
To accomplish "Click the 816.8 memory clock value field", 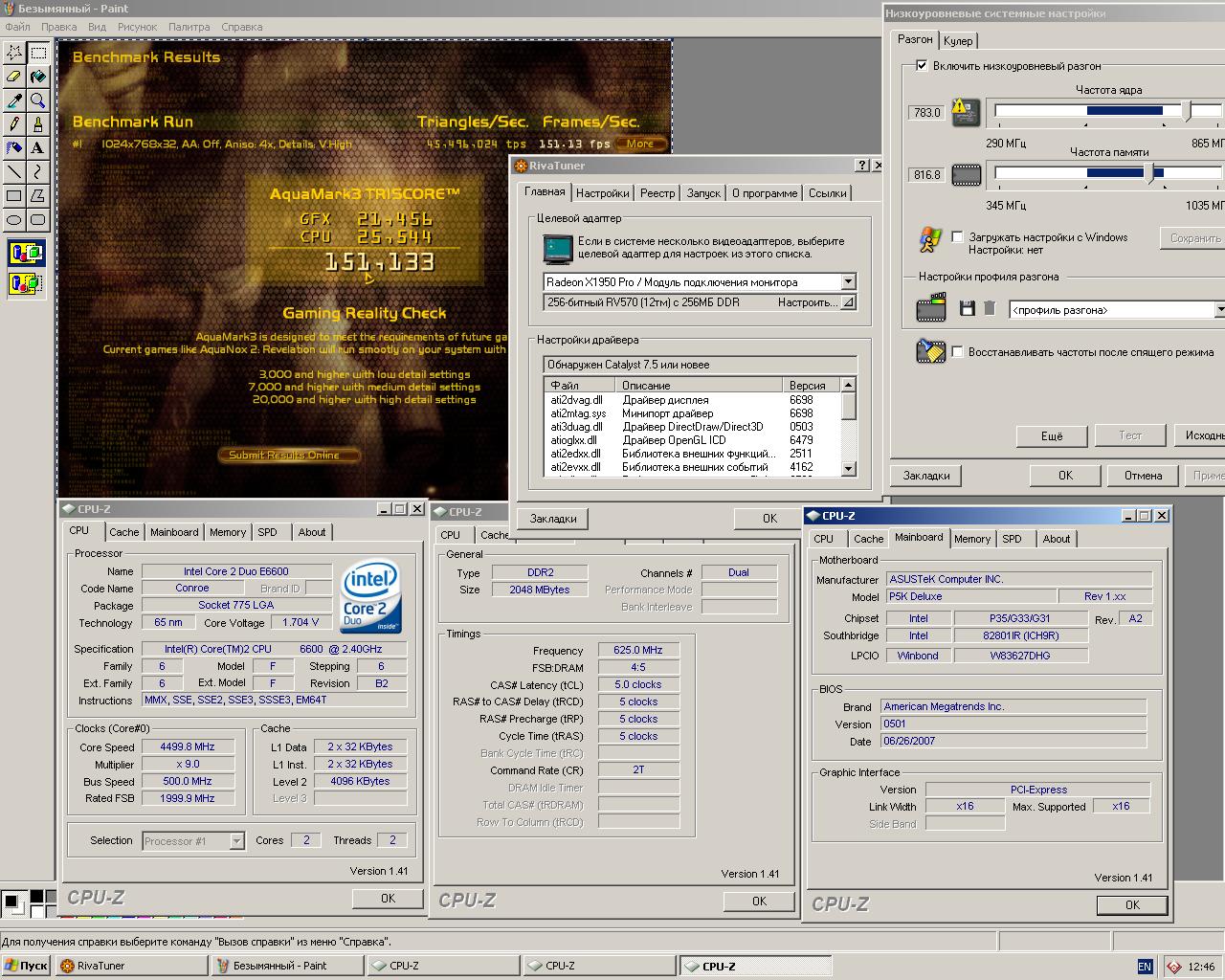I will 926,175.
